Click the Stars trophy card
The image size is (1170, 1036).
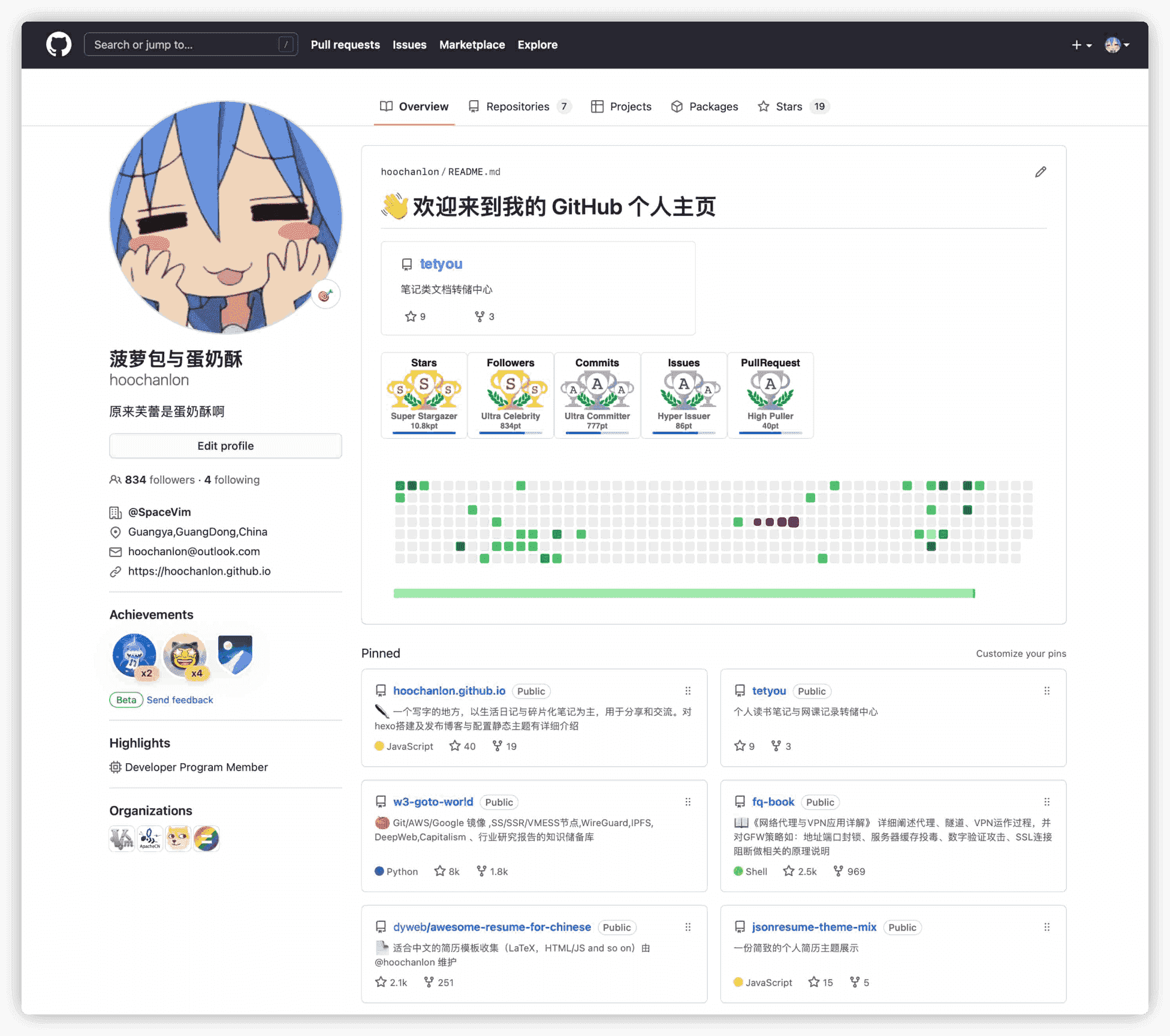pyautogui.click(x=424, y=395)
